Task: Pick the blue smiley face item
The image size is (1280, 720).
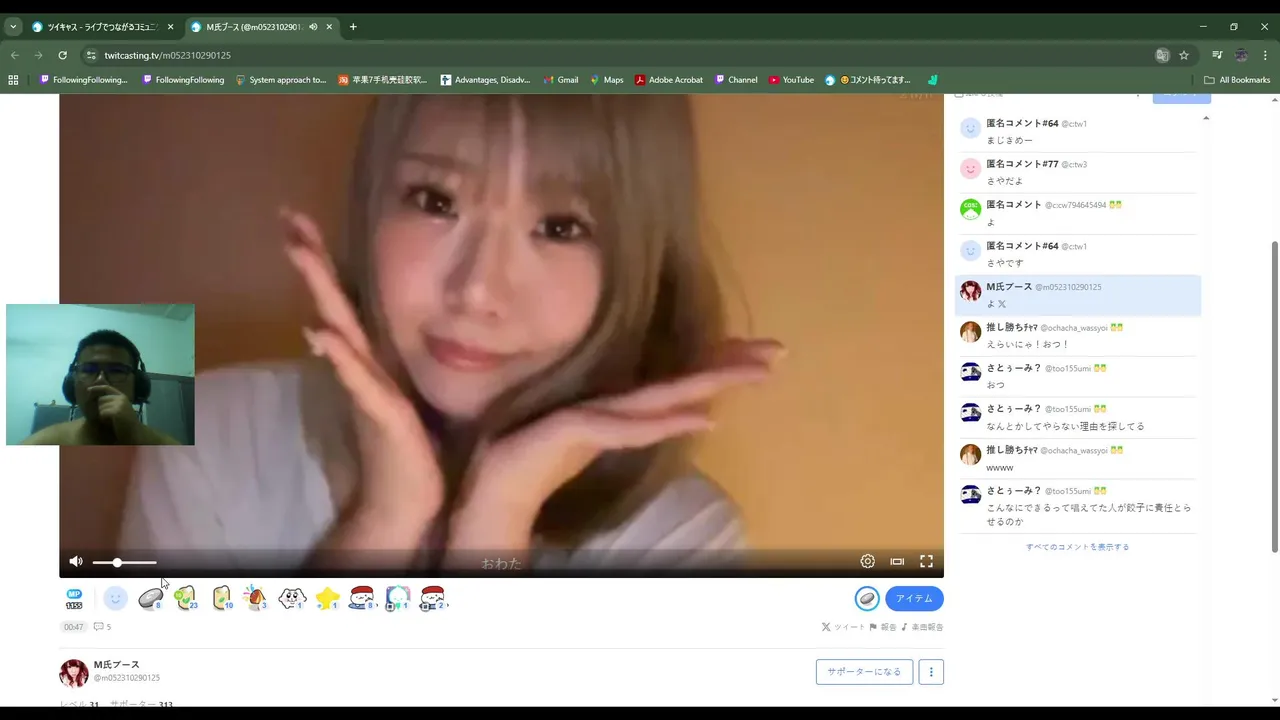Action: tap(116, 598)
